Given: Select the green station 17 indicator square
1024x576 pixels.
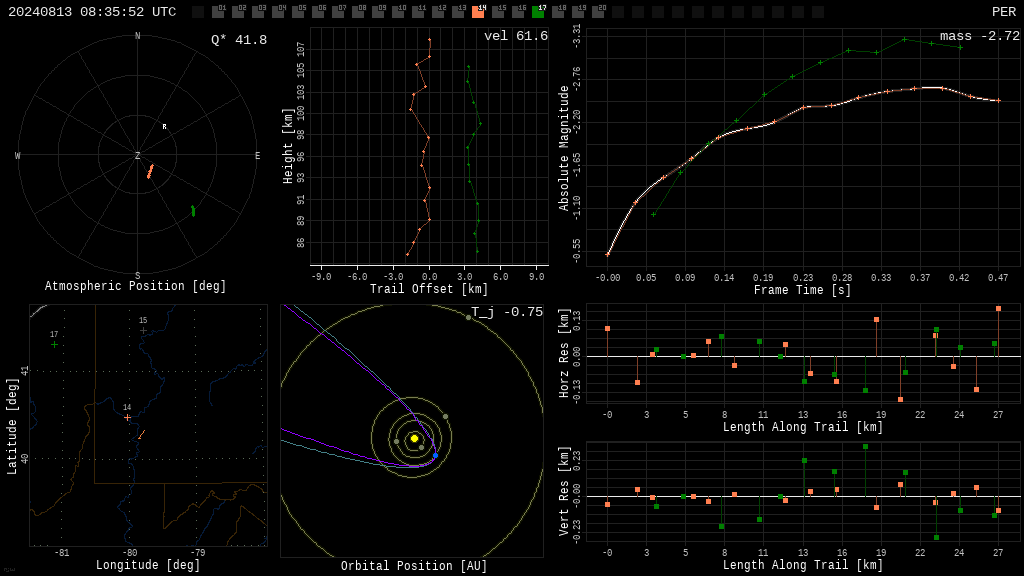Looking at the screenshot, I should coord(539,11).
